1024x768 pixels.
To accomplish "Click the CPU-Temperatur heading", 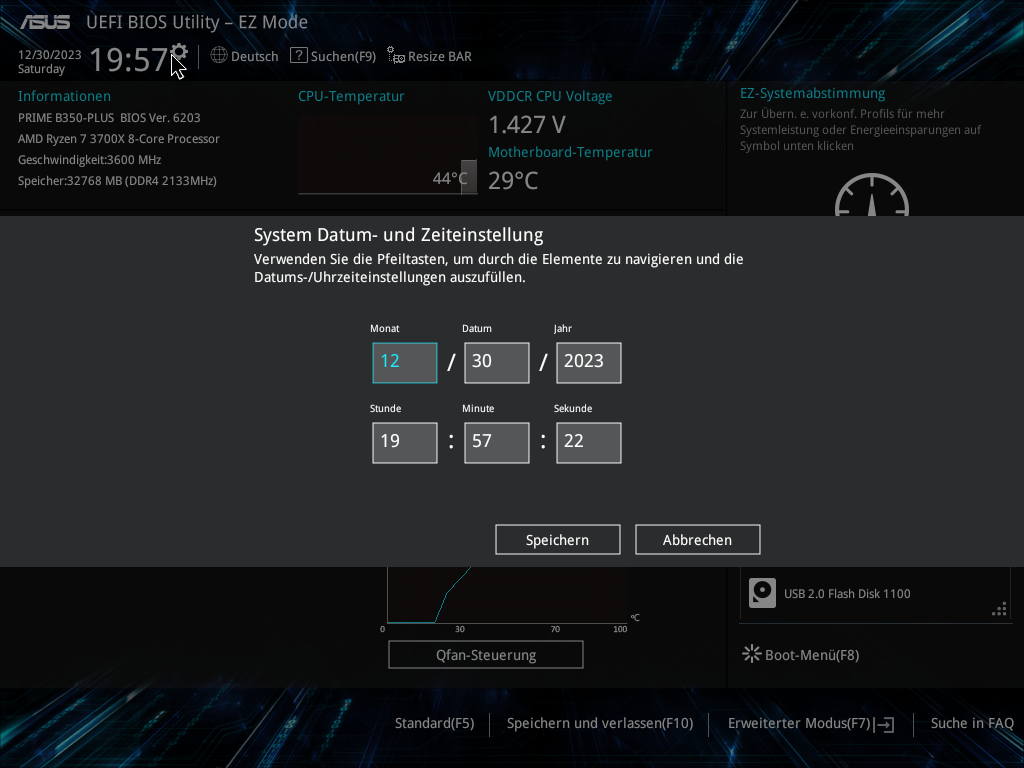I will point(351,96).
